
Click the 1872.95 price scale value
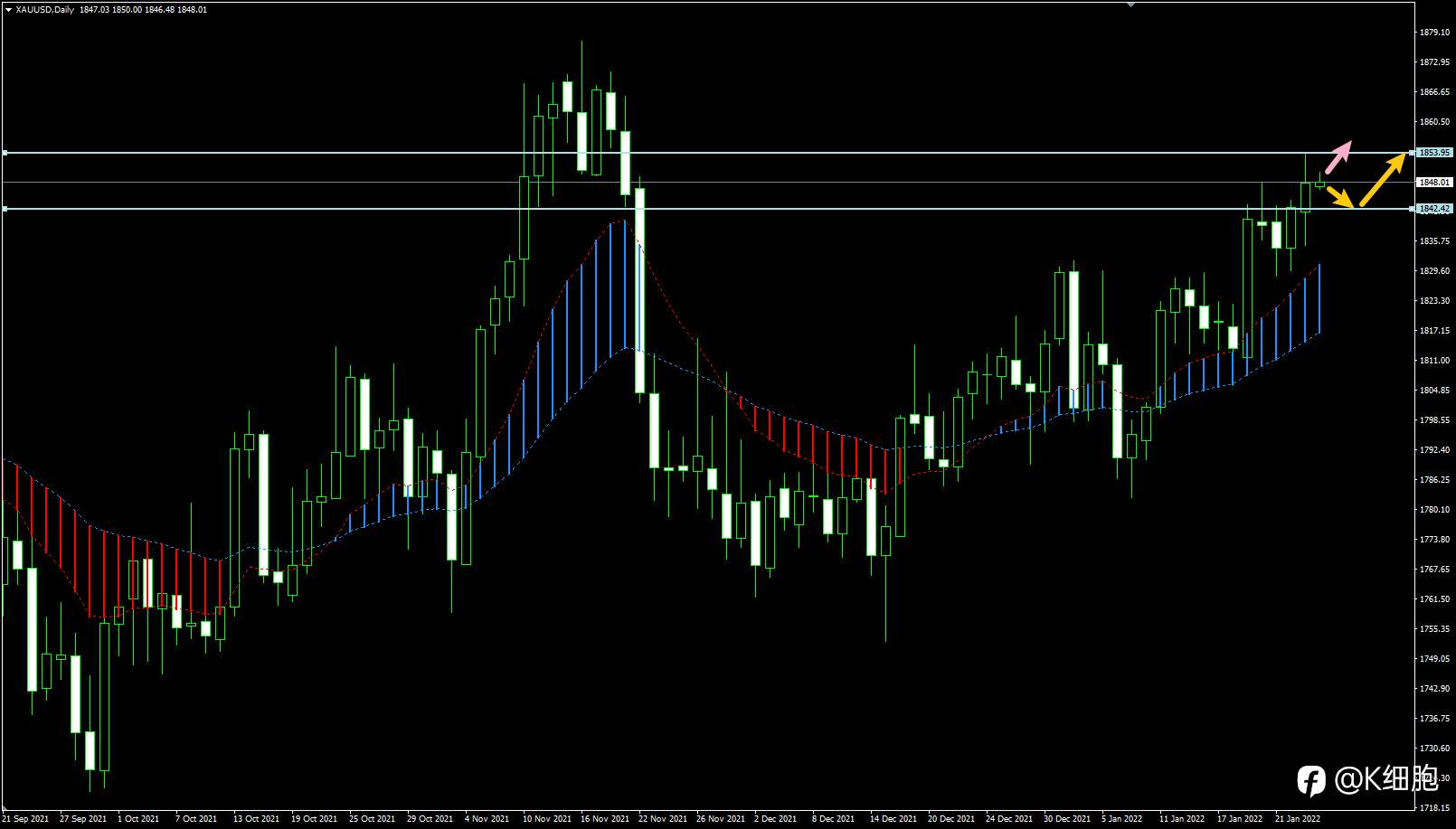(x=1435, y=62)
